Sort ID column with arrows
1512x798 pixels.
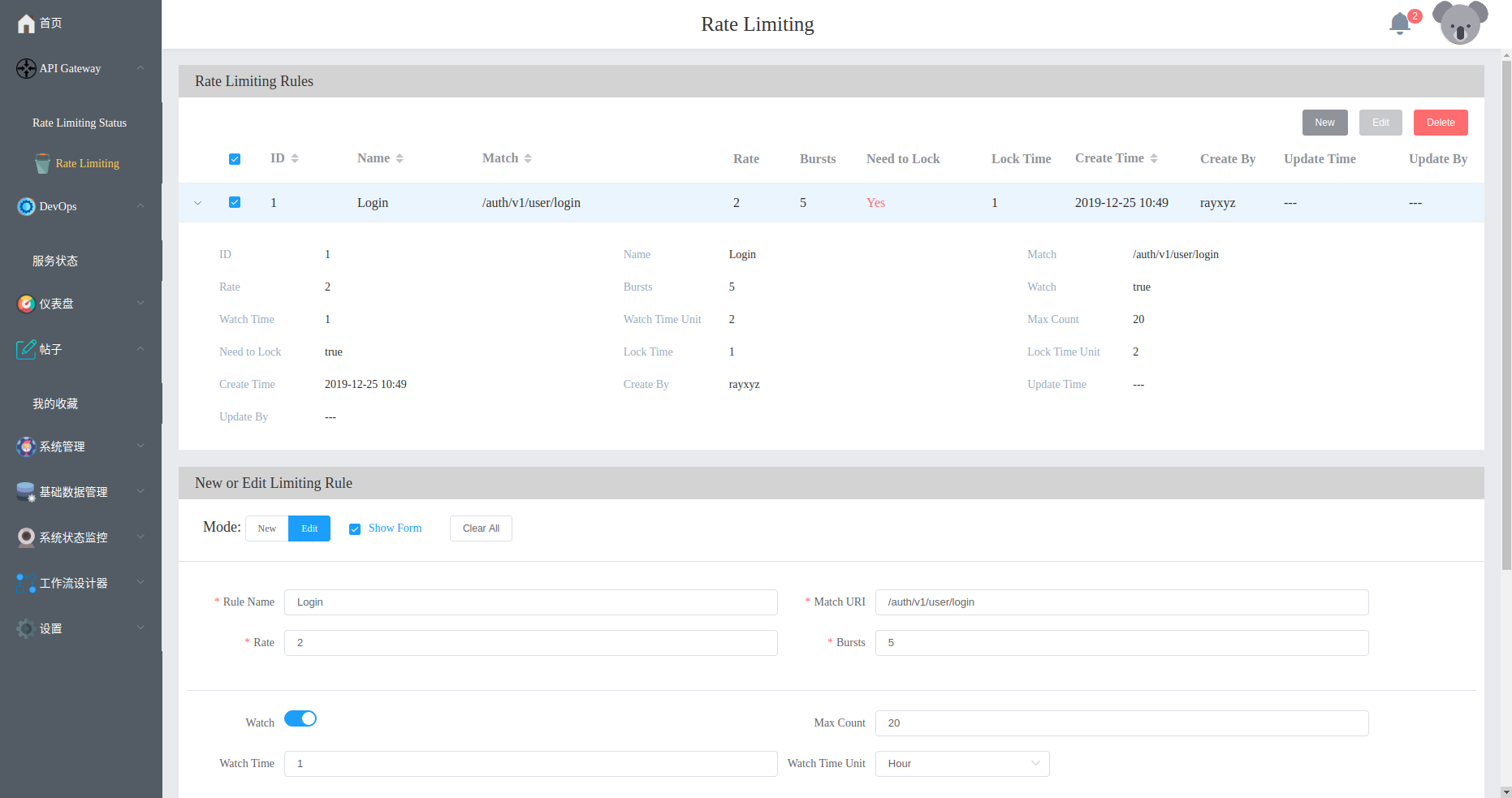295,158
